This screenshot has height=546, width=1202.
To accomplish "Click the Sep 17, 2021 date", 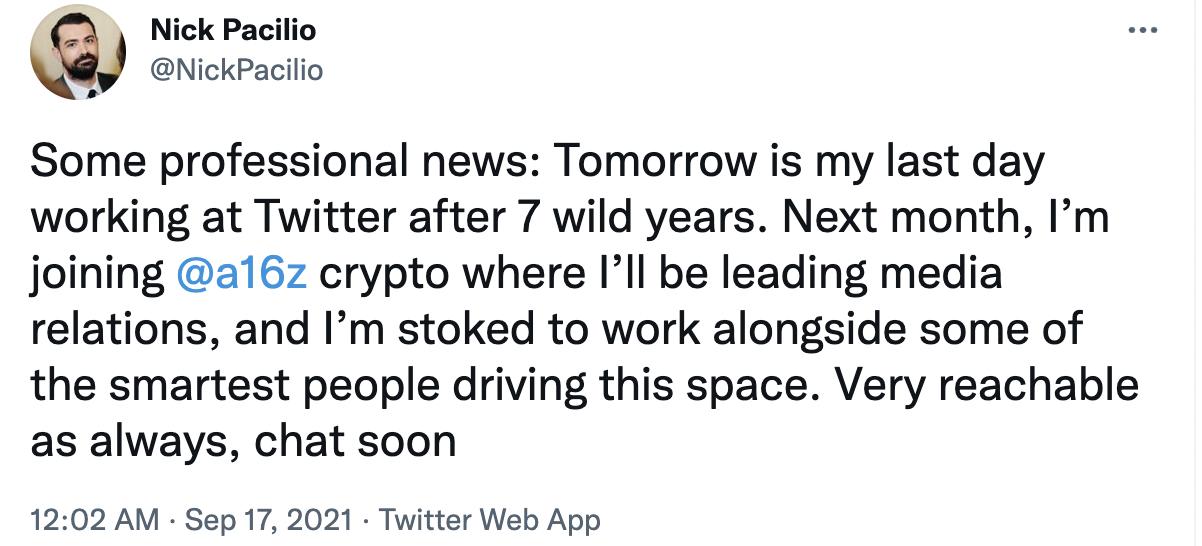I will tap(268, 520).
